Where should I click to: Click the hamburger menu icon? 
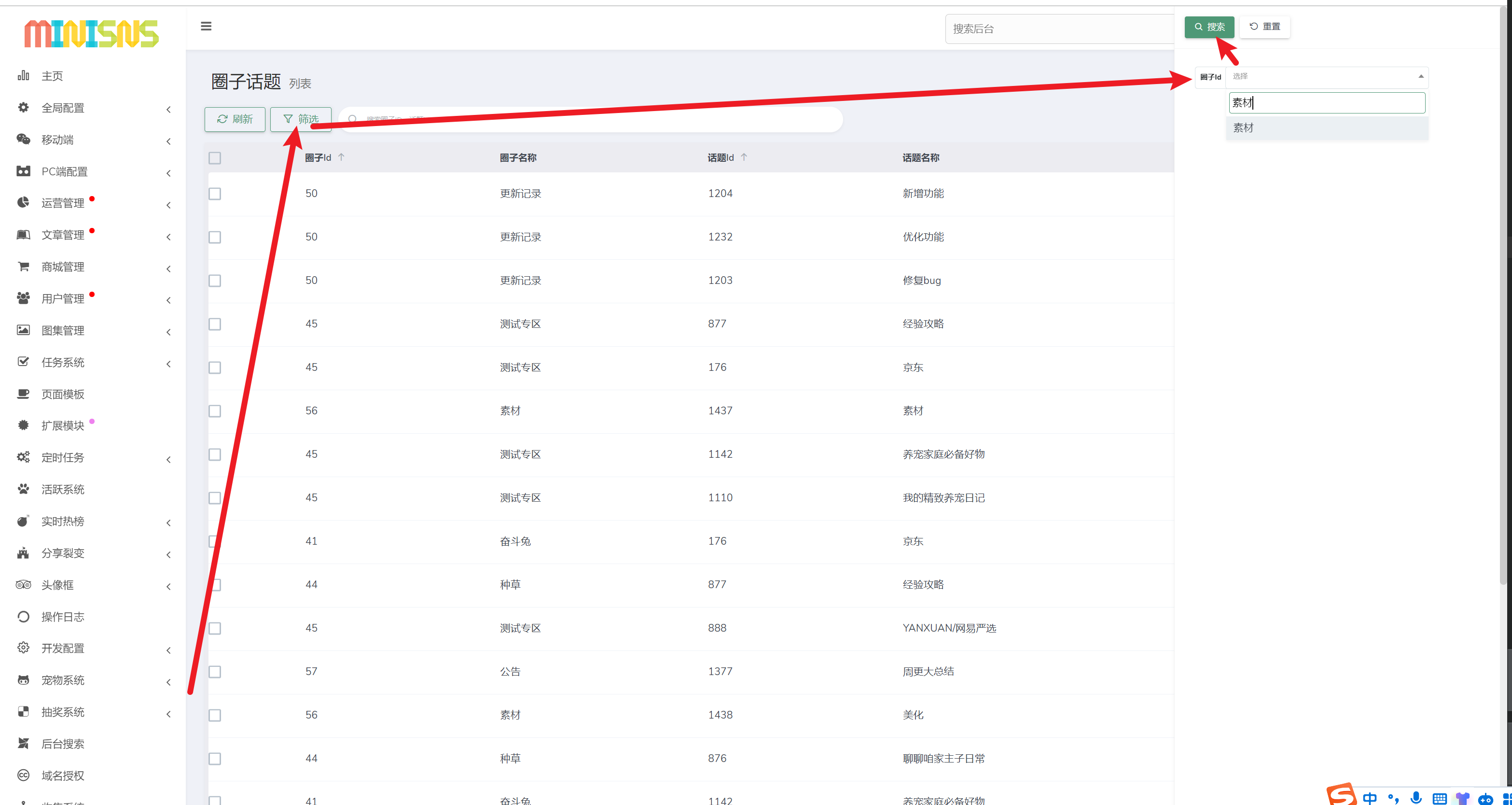206,27
